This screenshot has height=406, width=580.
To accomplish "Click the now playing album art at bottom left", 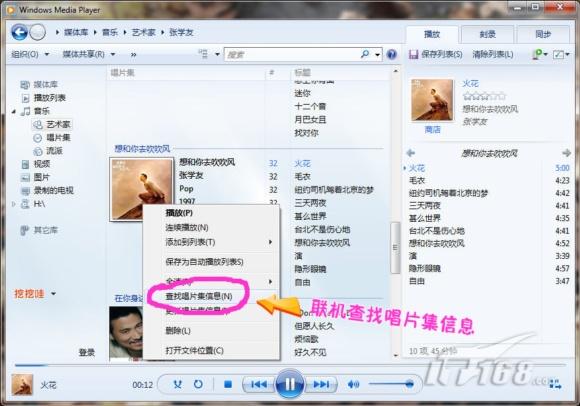I will 22,385.
